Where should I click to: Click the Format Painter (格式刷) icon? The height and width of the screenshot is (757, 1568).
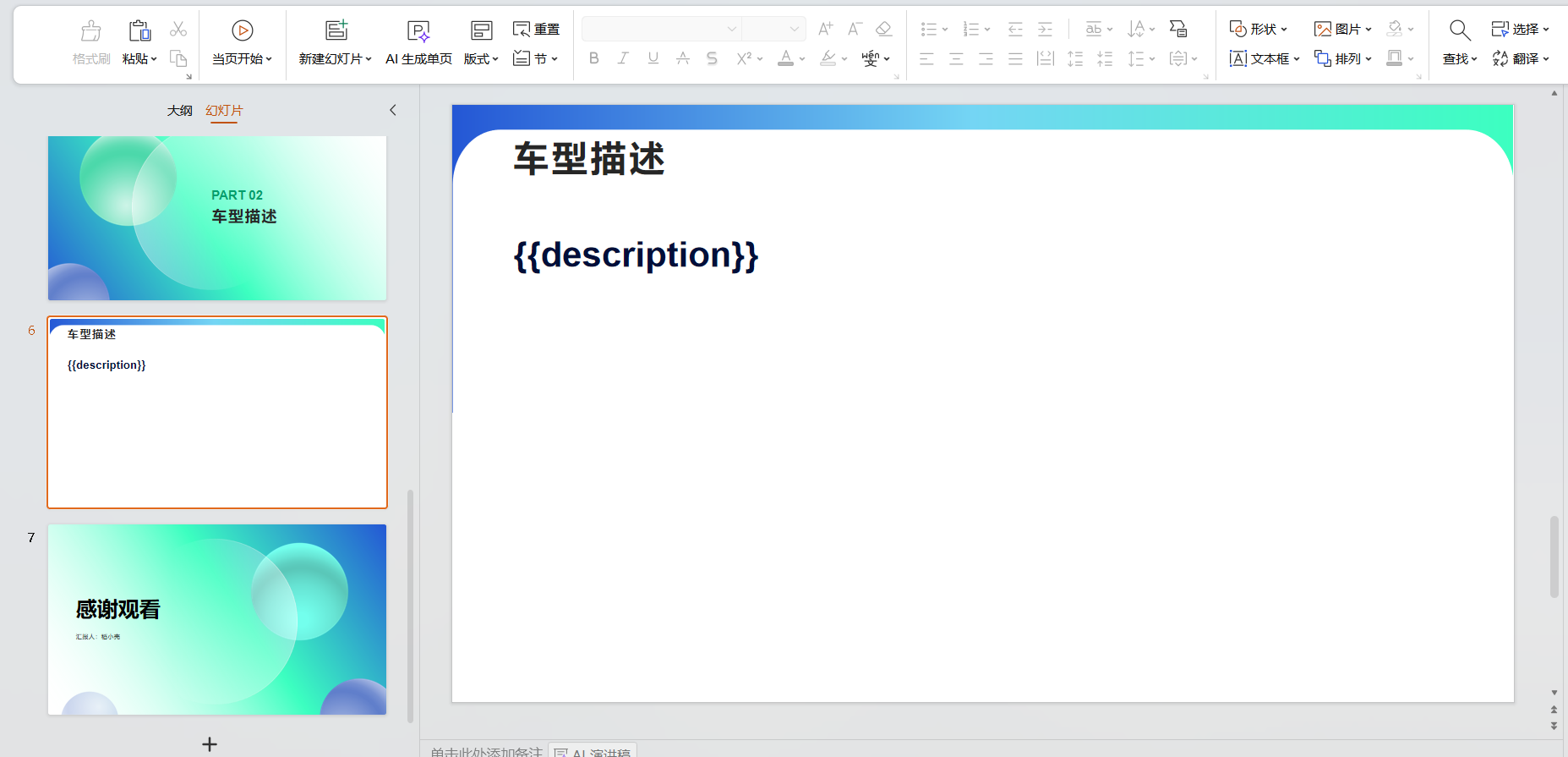(91, 31)
